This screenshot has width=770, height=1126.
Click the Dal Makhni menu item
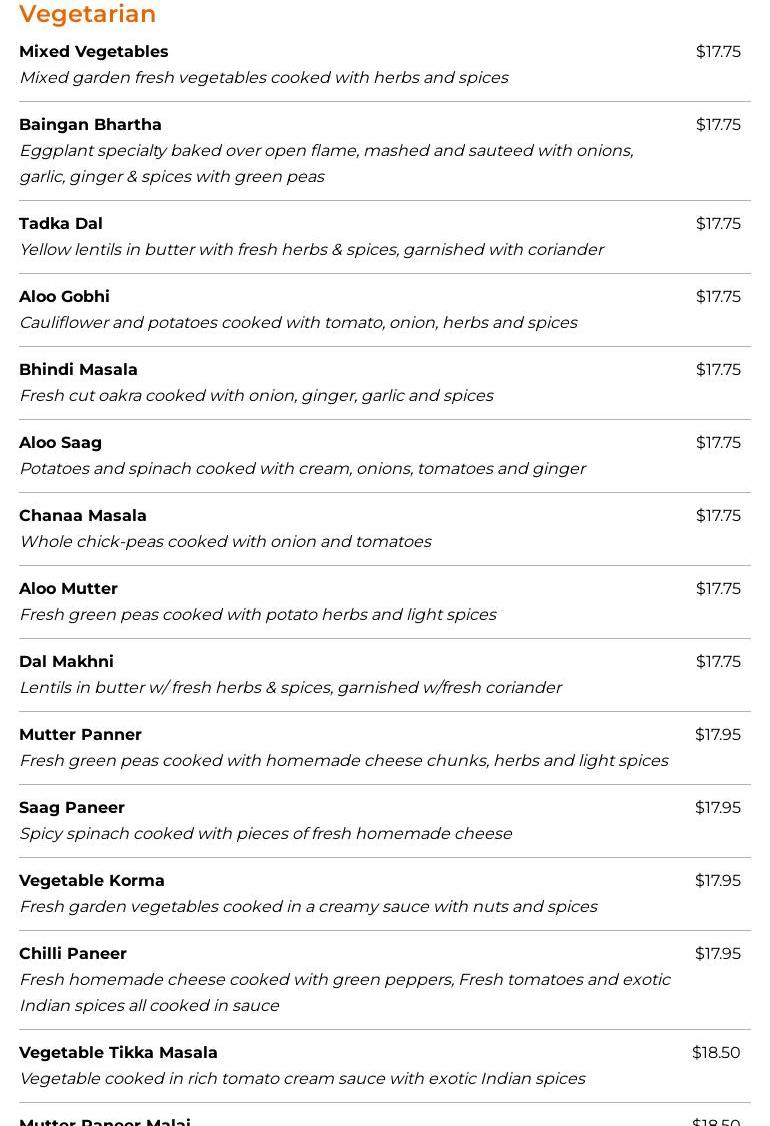tap(66, 662)
